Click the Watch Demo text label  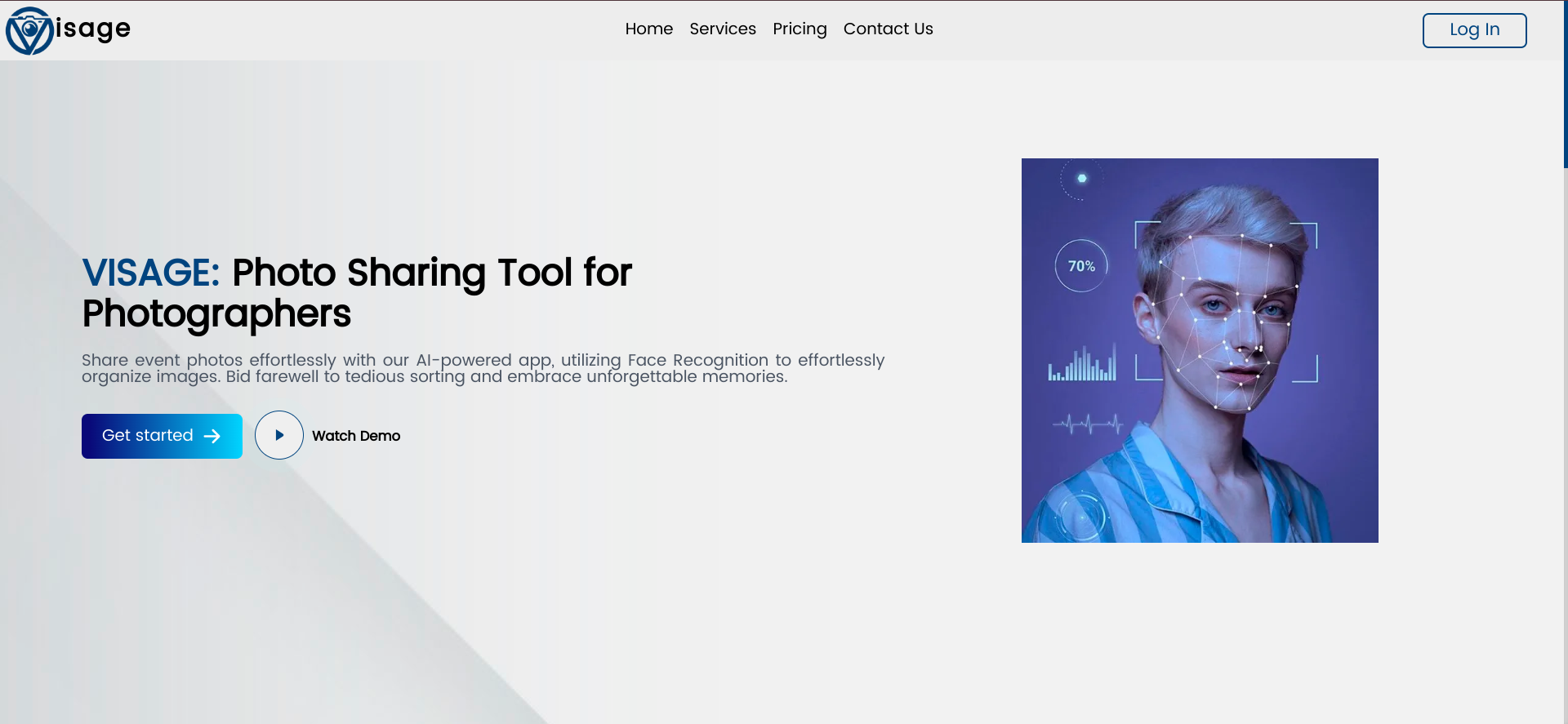[355, 436]
